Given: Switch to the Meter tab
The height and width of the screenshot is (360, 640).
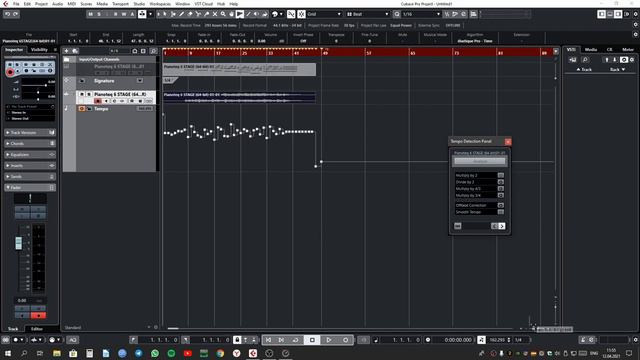Looking at the screenshot, I should (x=628, y=50).
